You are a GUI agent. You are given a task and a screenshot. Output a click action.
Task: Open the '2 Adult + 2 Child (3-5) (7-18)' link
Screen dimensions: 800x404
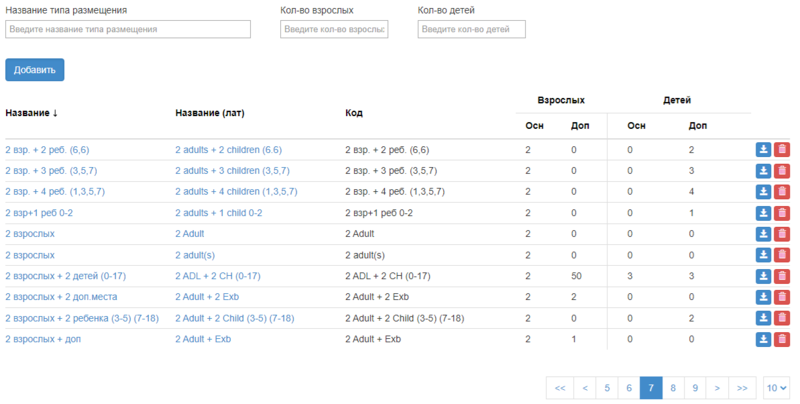click(x=234, y=318)
